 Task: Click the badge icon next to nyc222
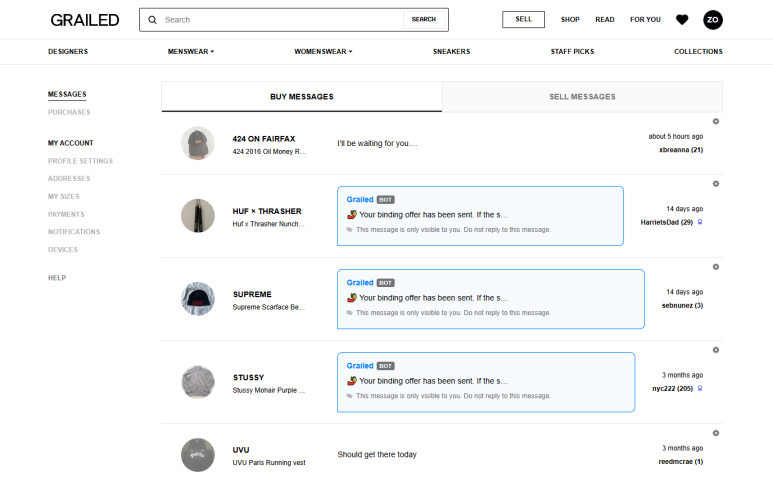[700, 388]
